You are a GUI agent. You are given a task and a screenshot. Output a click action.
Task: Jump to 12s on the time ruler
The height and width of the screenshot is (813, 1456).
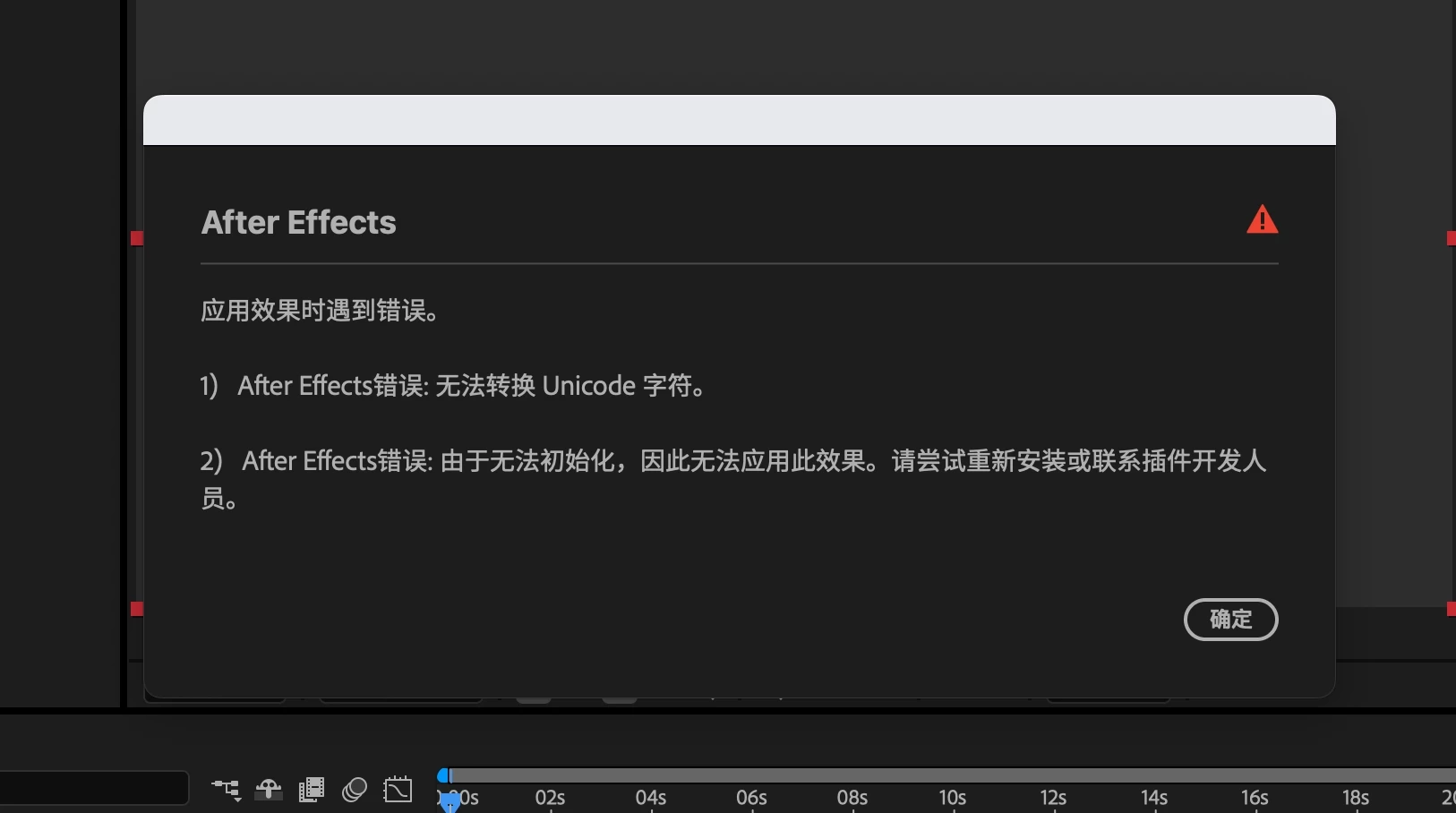1053,798
